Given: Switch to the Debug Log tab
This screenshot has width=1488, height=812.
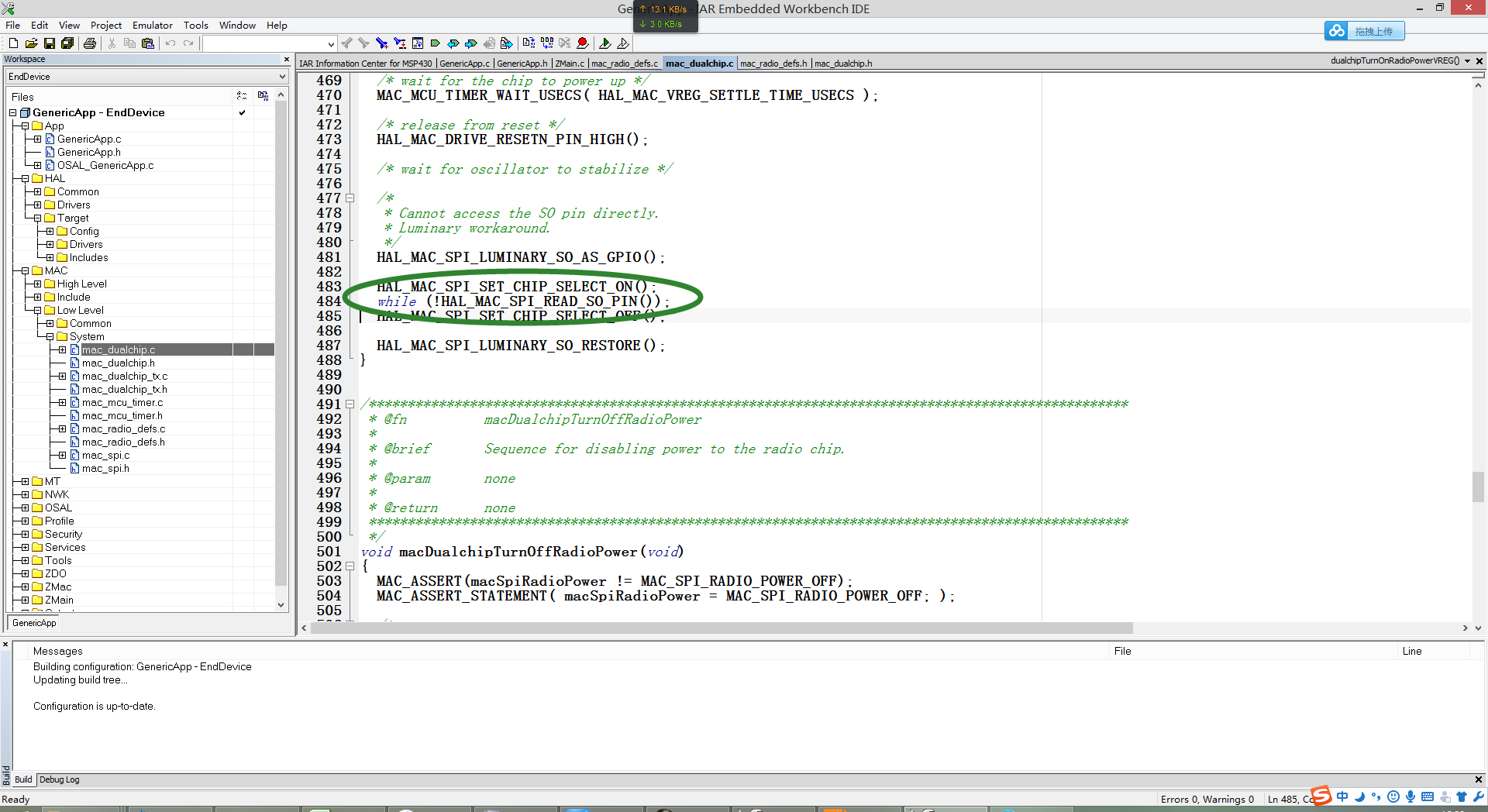Looking at the screenshot, I should [x=59, y=779].
